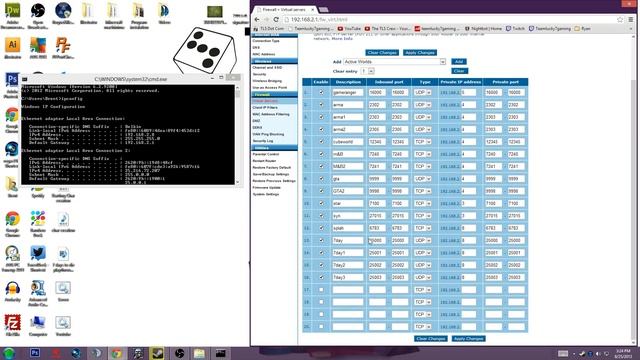Click the top Apply Changes button

(420, 53)
